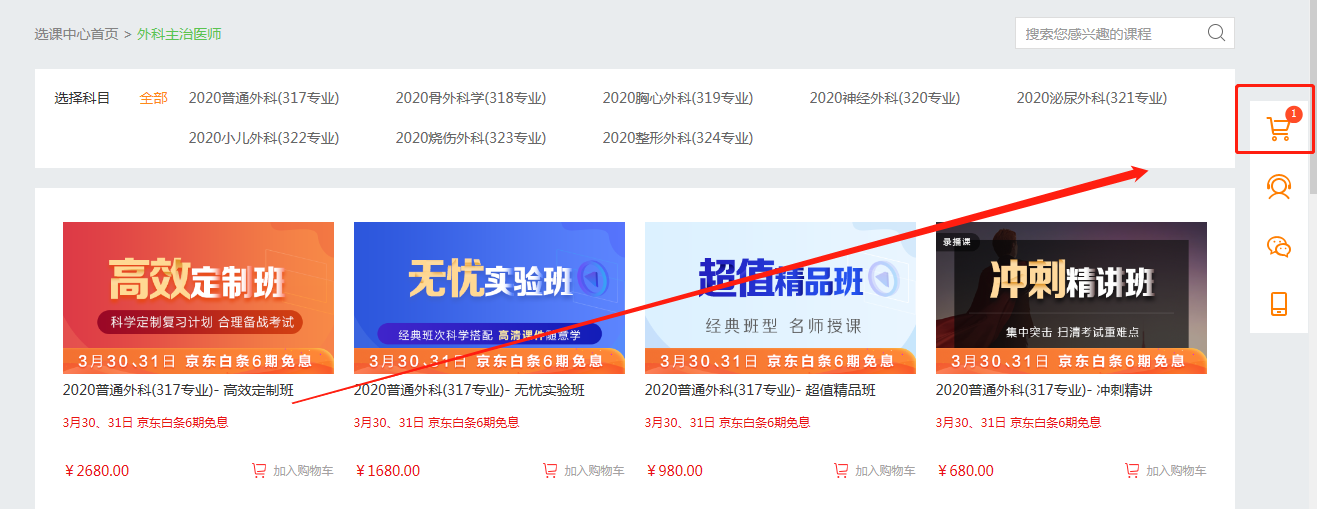Select the 全部 subject filter
This screenshot has width=1317, height=509.
tap(153, 98)
